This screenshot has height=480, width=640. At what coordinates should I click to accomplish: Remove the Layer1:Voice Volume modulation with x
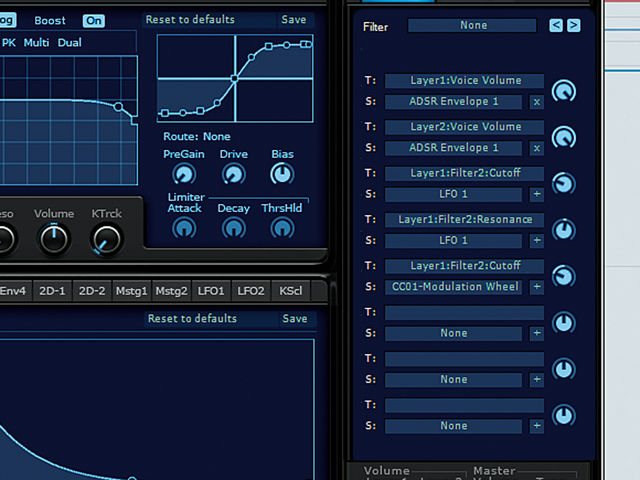coord(537,102)
